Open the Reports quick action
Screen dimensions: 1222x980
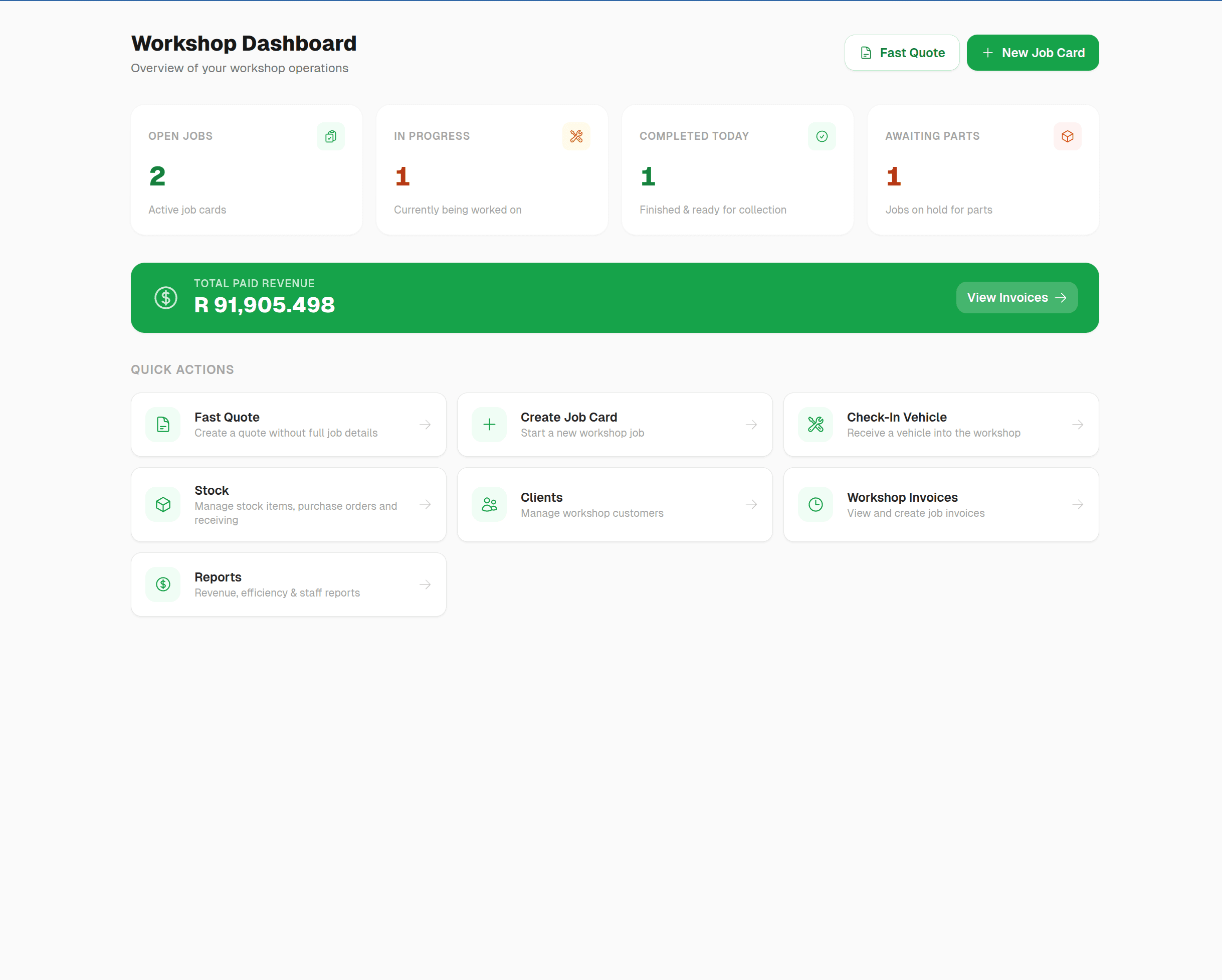click(x=289, y=584)
